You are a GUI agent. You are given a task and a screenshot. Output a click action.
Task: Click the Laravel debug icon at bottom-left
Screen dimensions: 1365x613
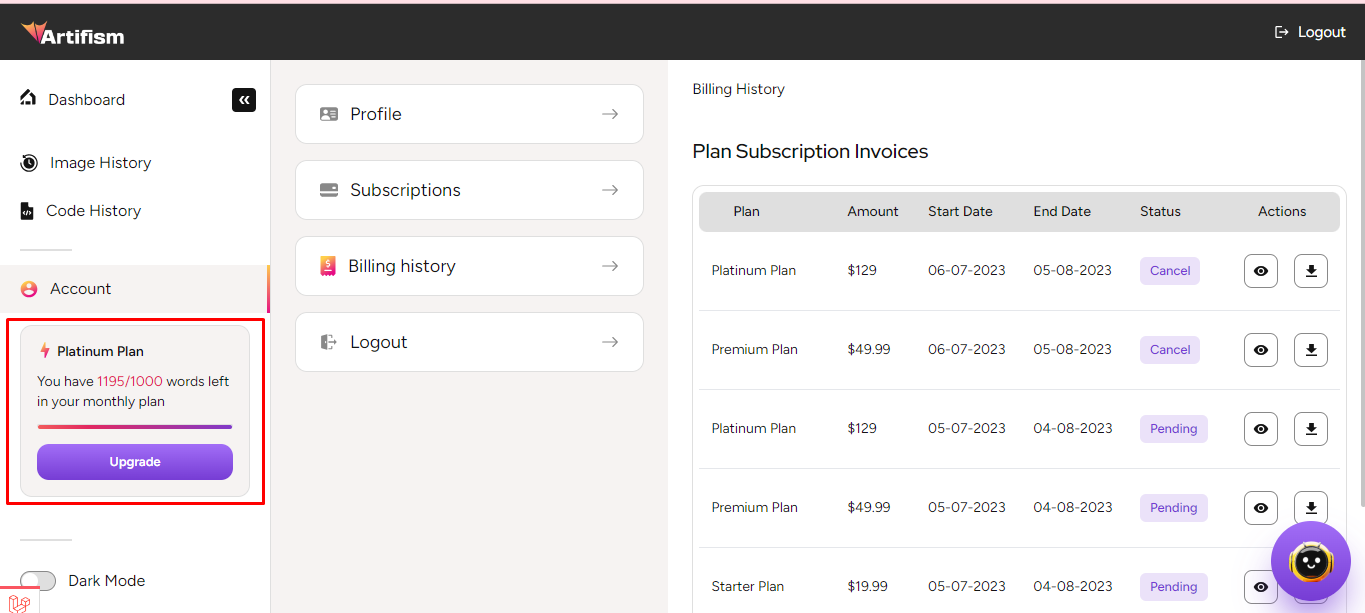[x=19, y=601]
